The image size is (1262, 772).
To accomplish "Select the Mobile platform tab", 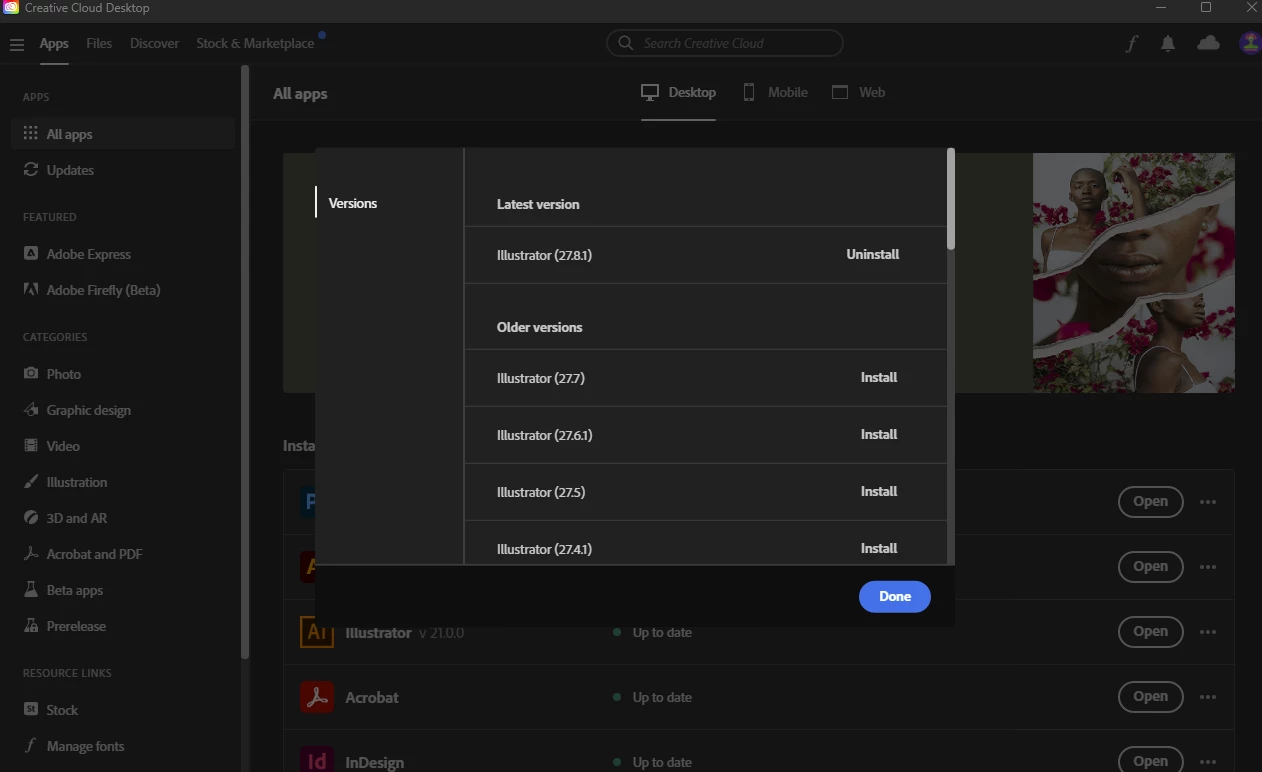I will [775, 92].
